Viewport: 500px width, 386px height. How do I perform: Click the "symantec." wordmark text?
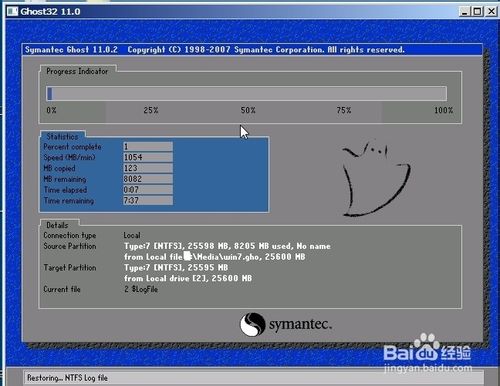tap(300, 324)
